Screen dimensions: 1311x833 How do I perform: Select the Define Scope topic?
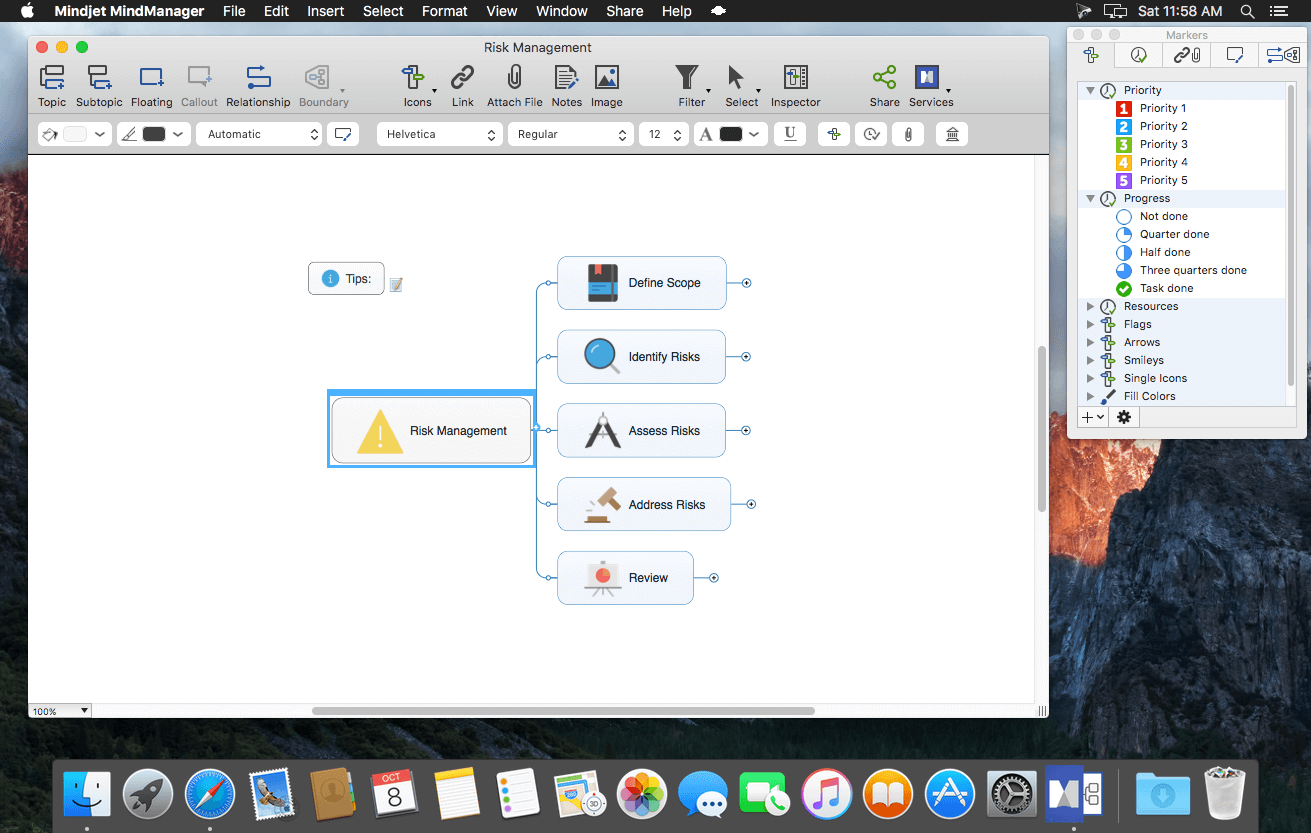coord(641,283)
